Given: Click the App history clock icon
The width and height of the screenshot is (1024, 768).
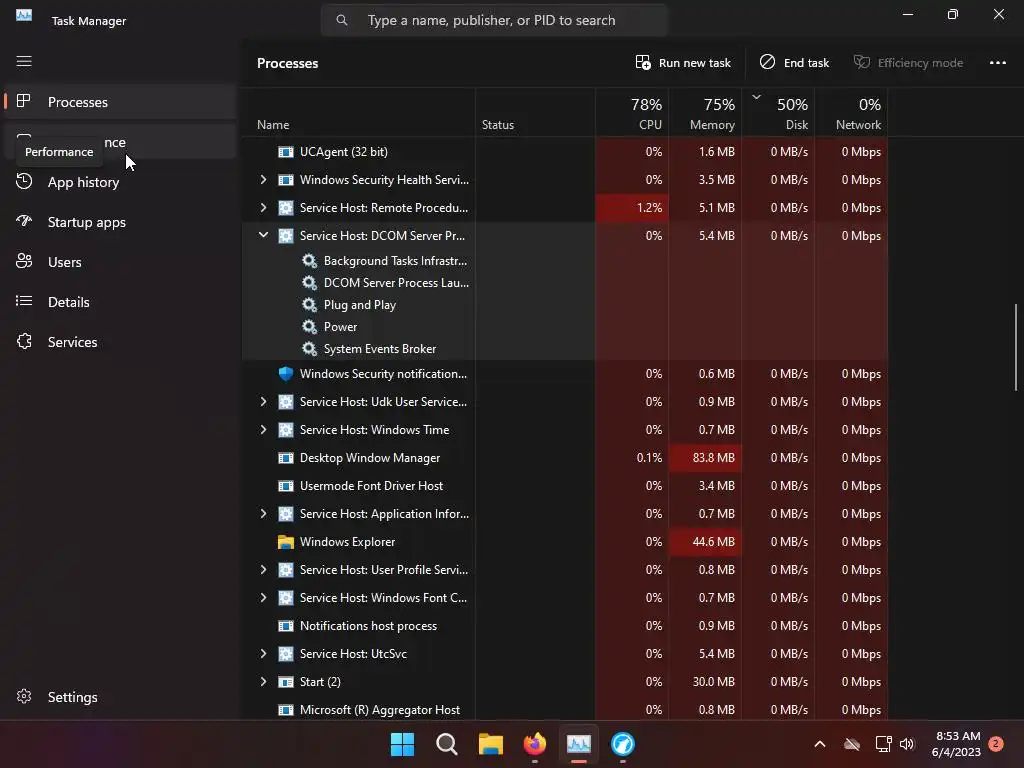Looking at the screenshot, I should (x=24, y=181).
